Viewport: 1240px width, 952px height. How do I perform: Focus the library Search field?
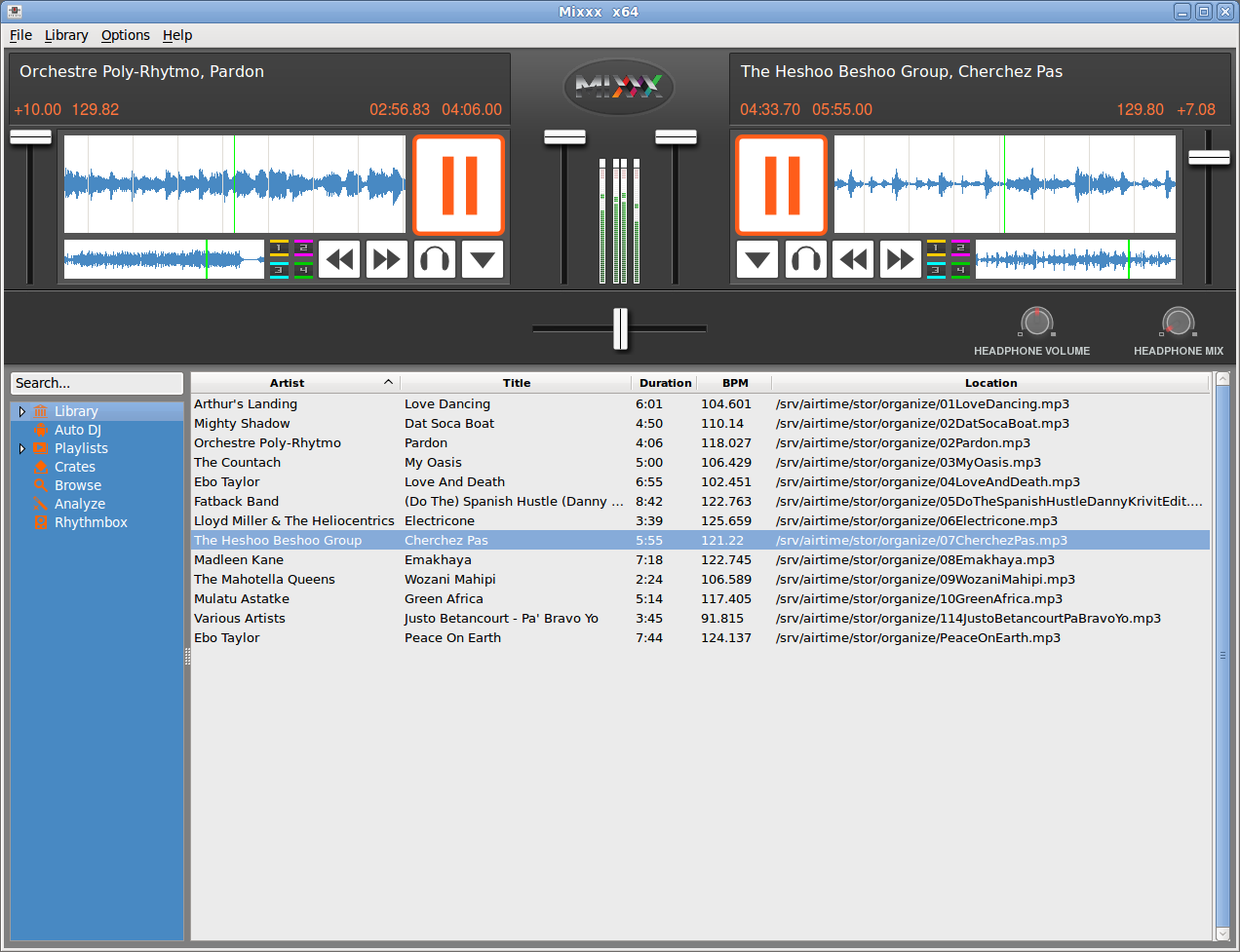click(x=97, y=383)
